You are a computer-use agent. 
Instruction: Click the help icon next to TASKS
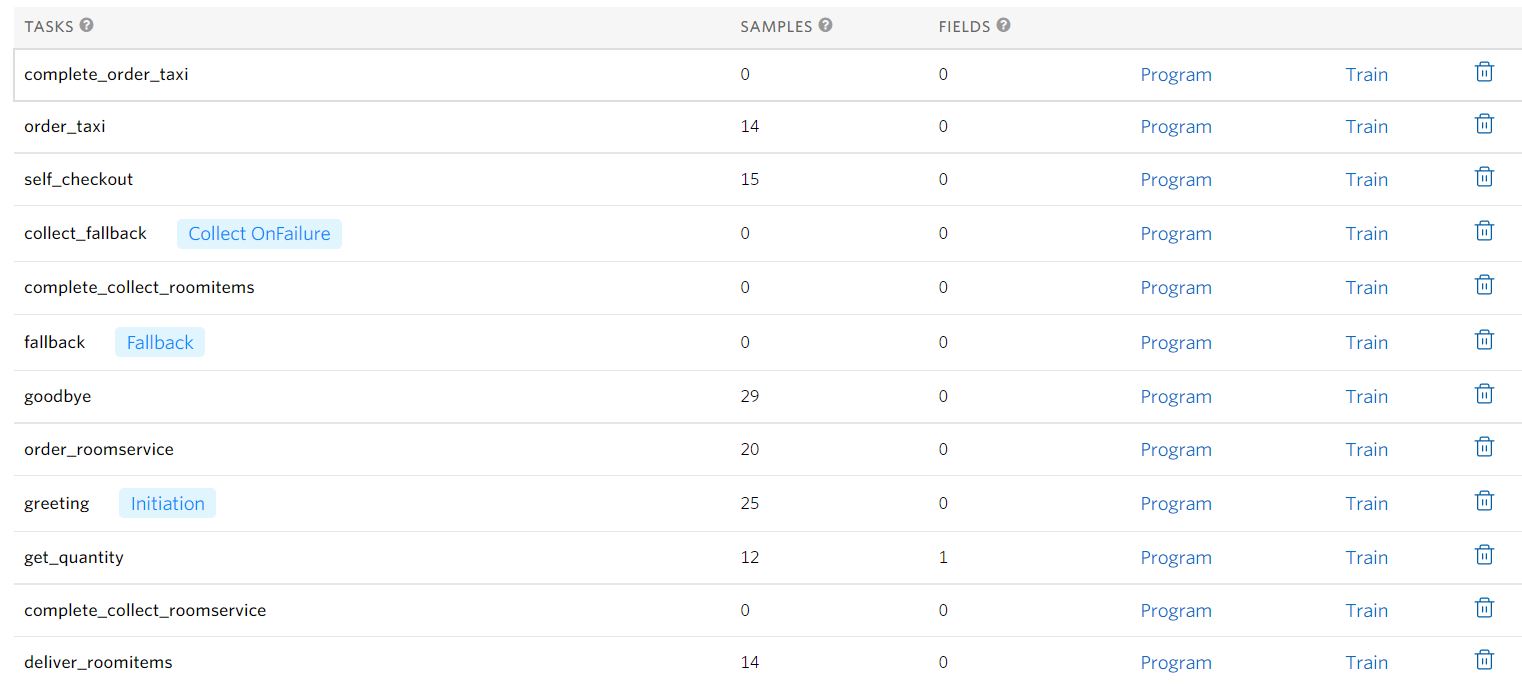point(87,25)
